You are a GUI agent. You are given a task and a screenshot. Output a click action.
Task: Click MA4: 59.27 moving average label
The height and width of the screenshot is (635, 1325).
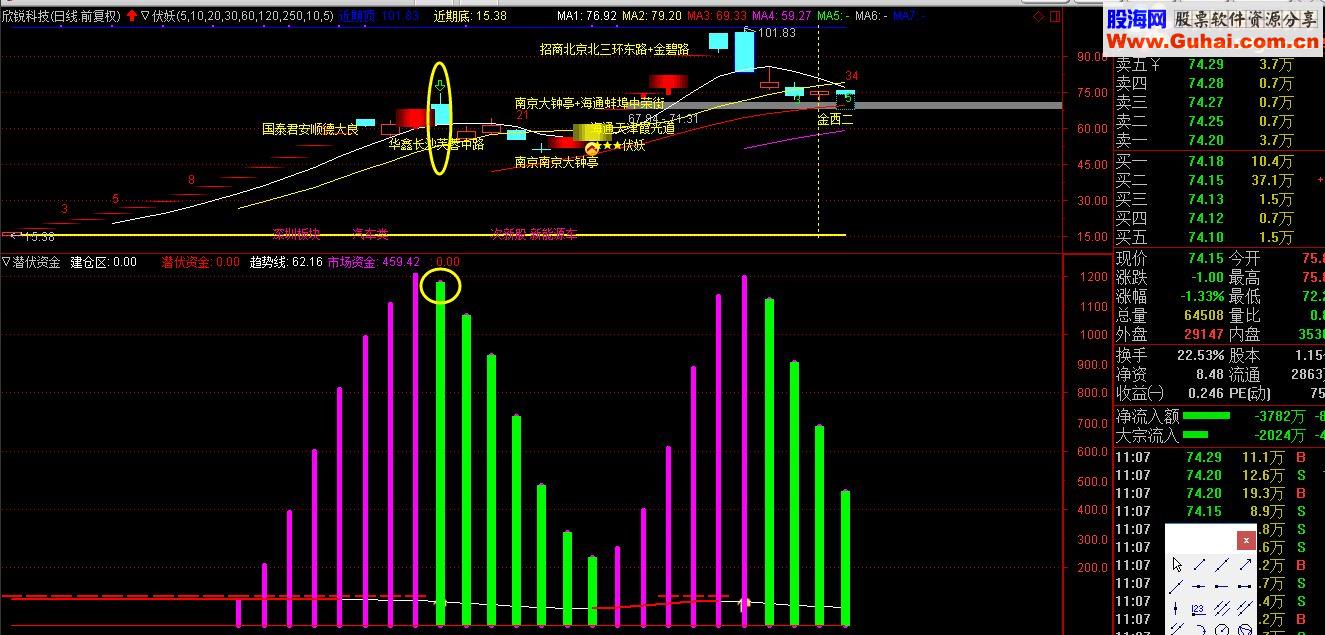coord(781,16)
